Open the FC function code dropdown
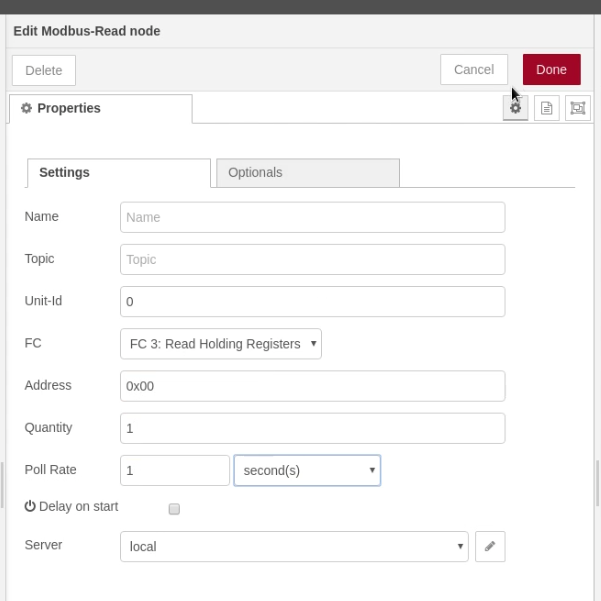 point(220,344)
